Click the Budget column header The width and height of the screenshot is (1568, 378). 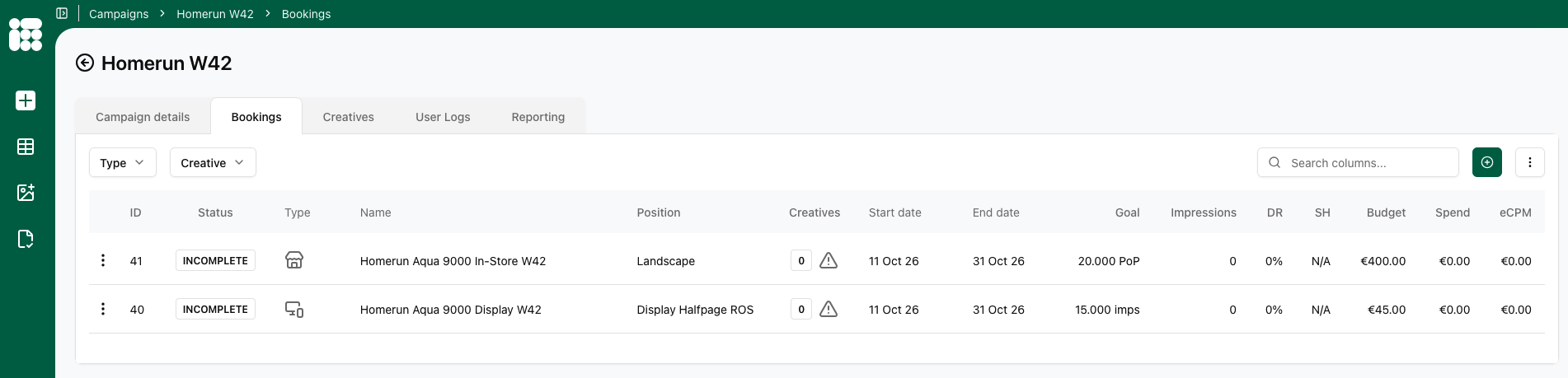[1387, 212]
